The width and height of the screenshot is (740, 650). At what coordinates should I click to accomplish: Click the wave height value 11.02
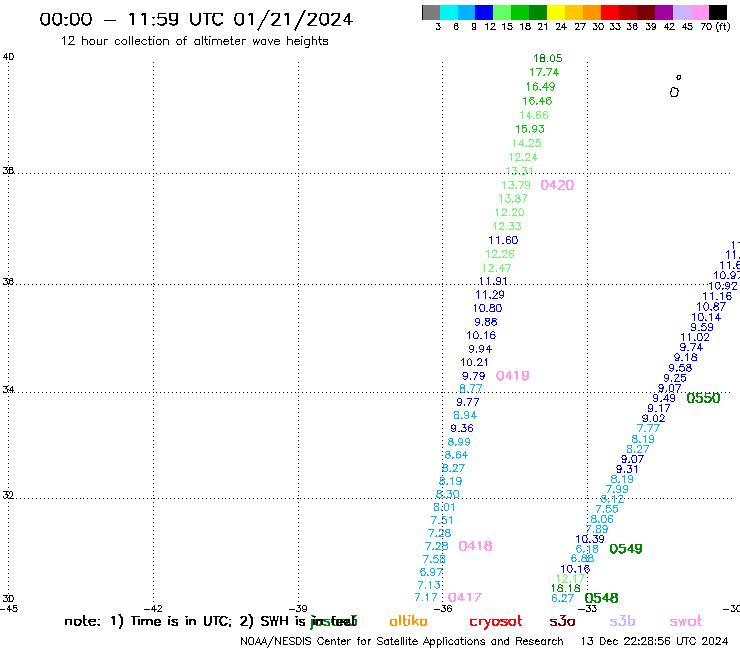point(695,338)
